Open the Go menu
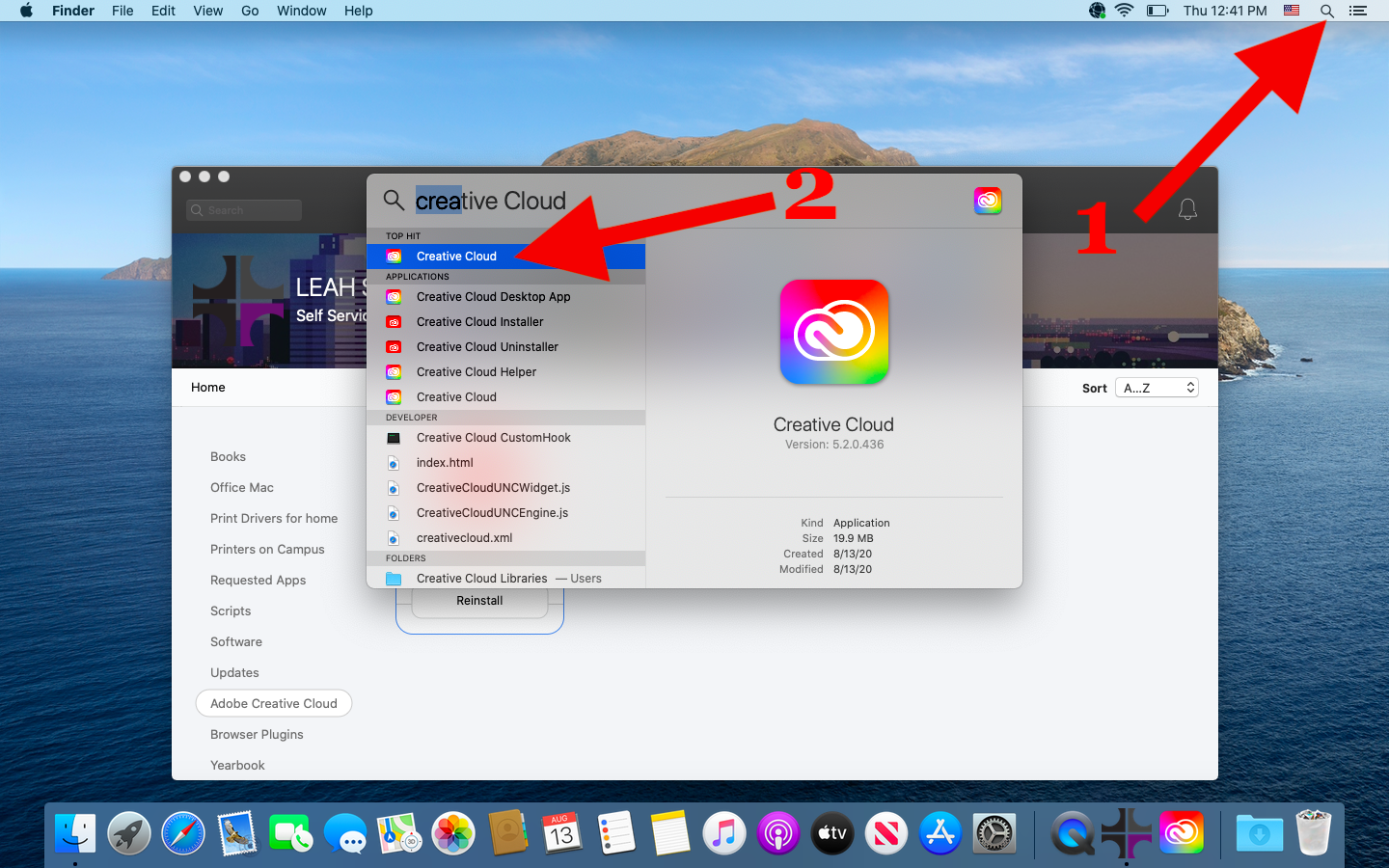The height and width of the screenshot is (868, 1389). click(x=250, y=11)
